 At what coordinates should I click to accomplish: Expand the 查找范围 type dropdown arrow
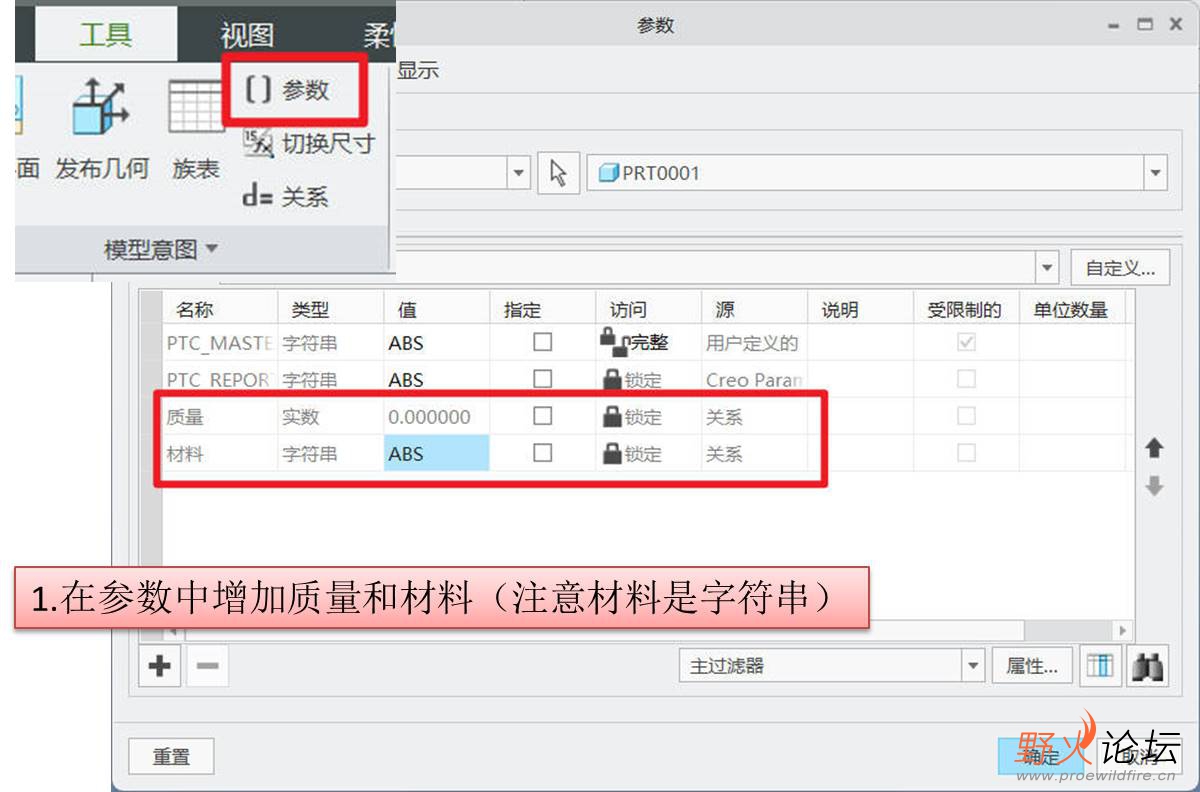point(518,173)
